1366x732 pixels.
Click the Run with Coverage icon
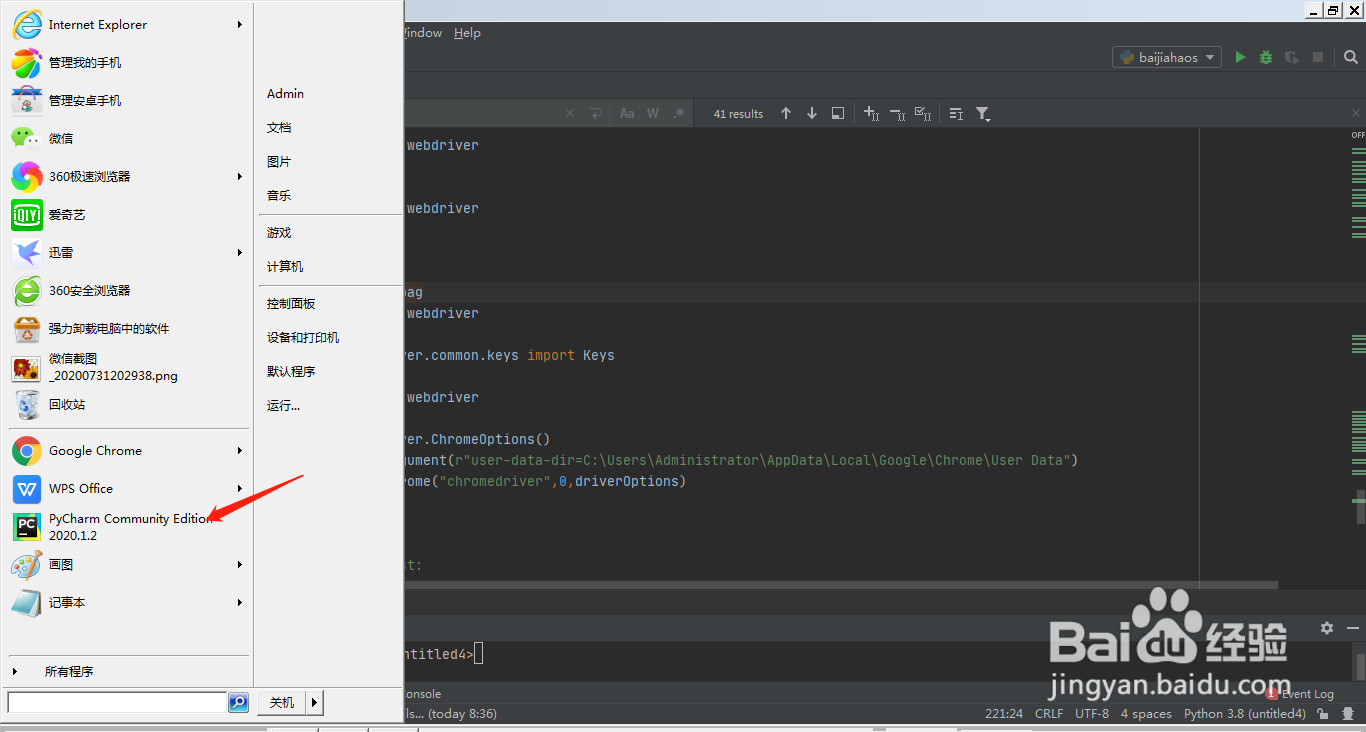coord(1292,57)
